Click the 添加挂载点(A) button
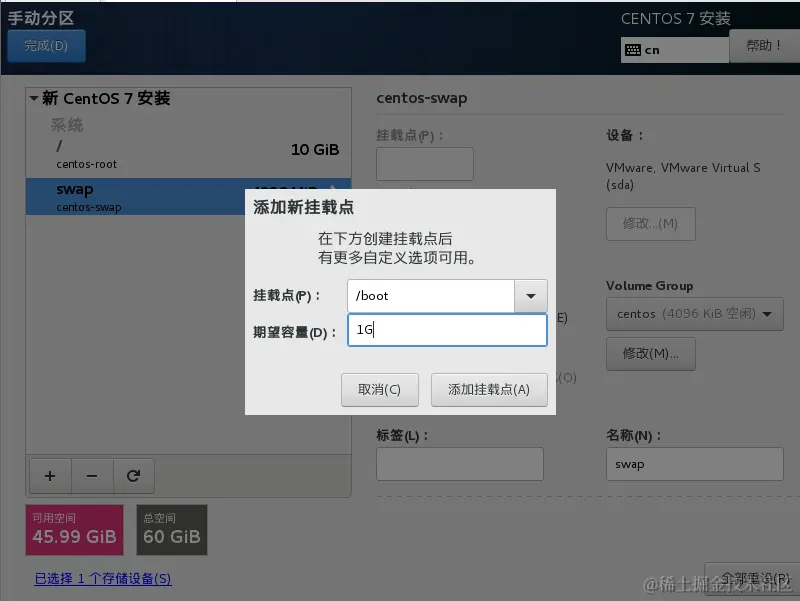Screen dimensions: 800x601 point(487,390)
